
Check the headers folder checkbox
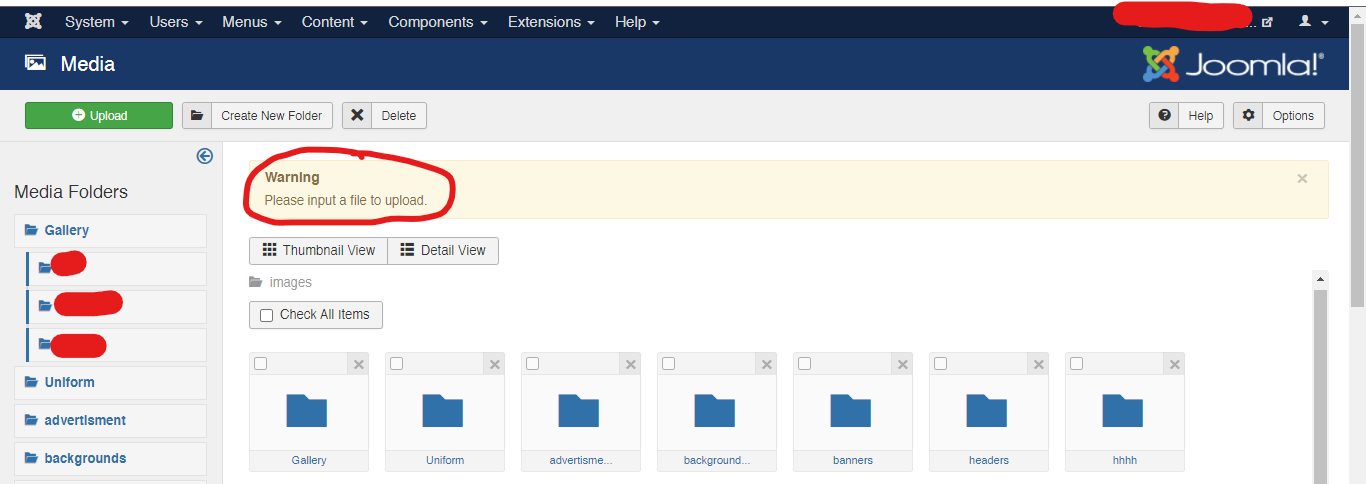(940, 364)
